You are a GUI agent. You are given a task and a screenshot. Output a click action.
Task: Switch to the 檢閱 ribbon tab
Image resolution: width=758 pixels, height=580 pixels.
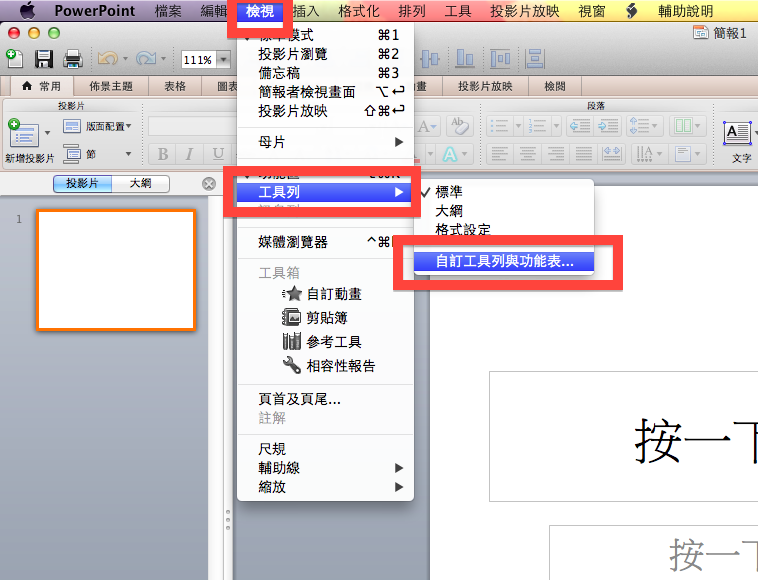click(554, 87)
